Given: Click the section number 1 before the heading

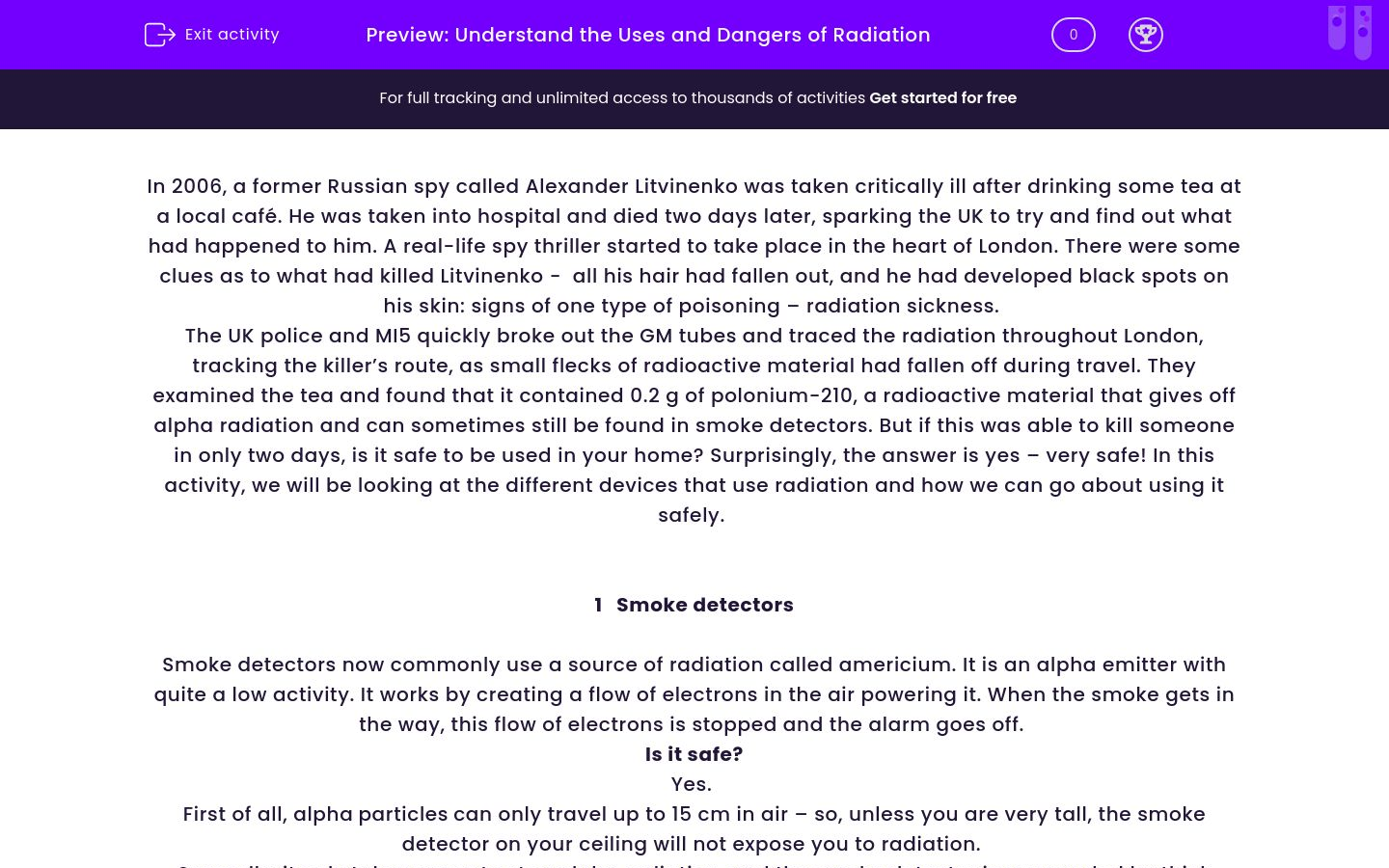Looking at the screenshot, I should [x=598, y=605].
